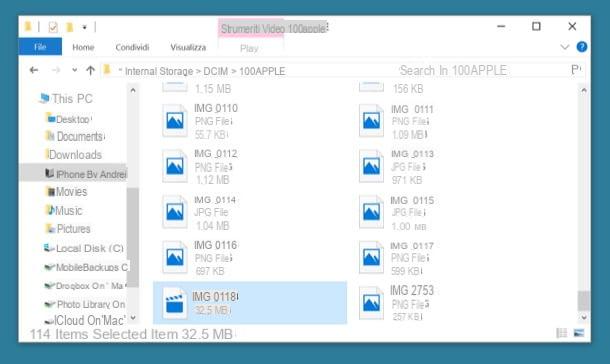The height and width of the screenshot is (364, 610).
Task: Click the sidebar scroll up arrow
Action: tap(133, 90)
